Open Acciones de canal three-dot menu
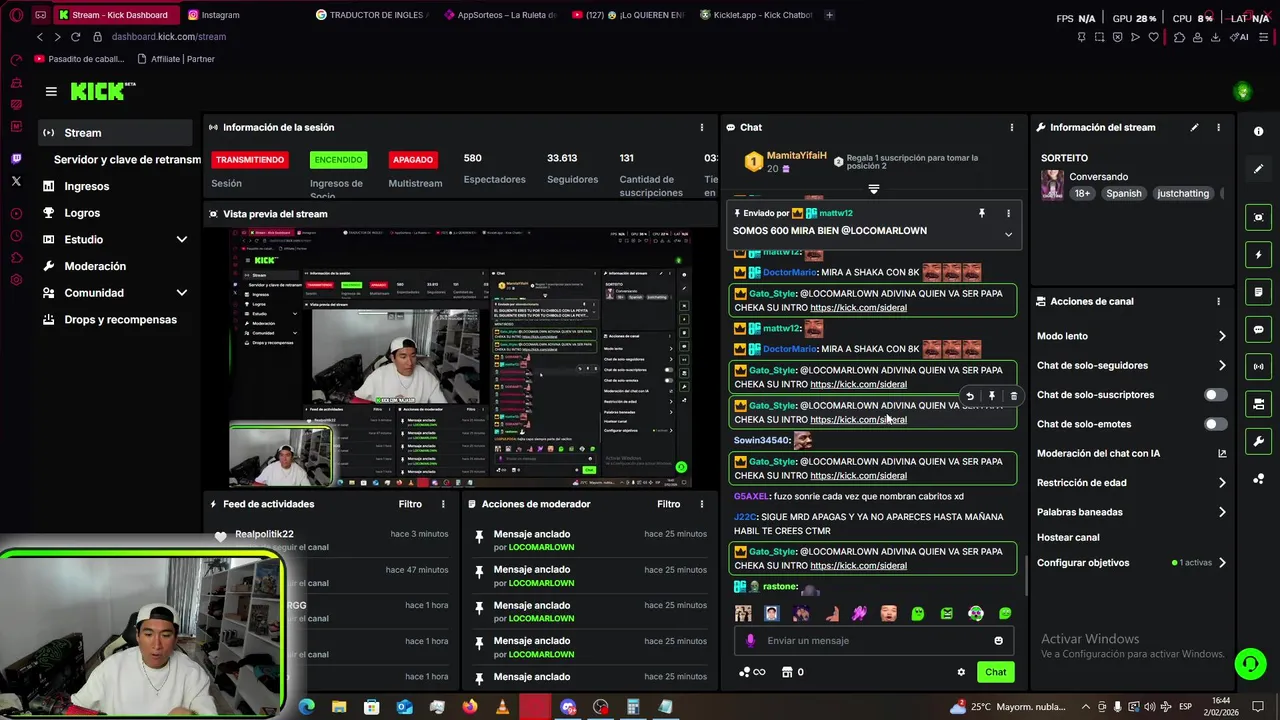This screenshot has height=720, width=1280. 1218,301
